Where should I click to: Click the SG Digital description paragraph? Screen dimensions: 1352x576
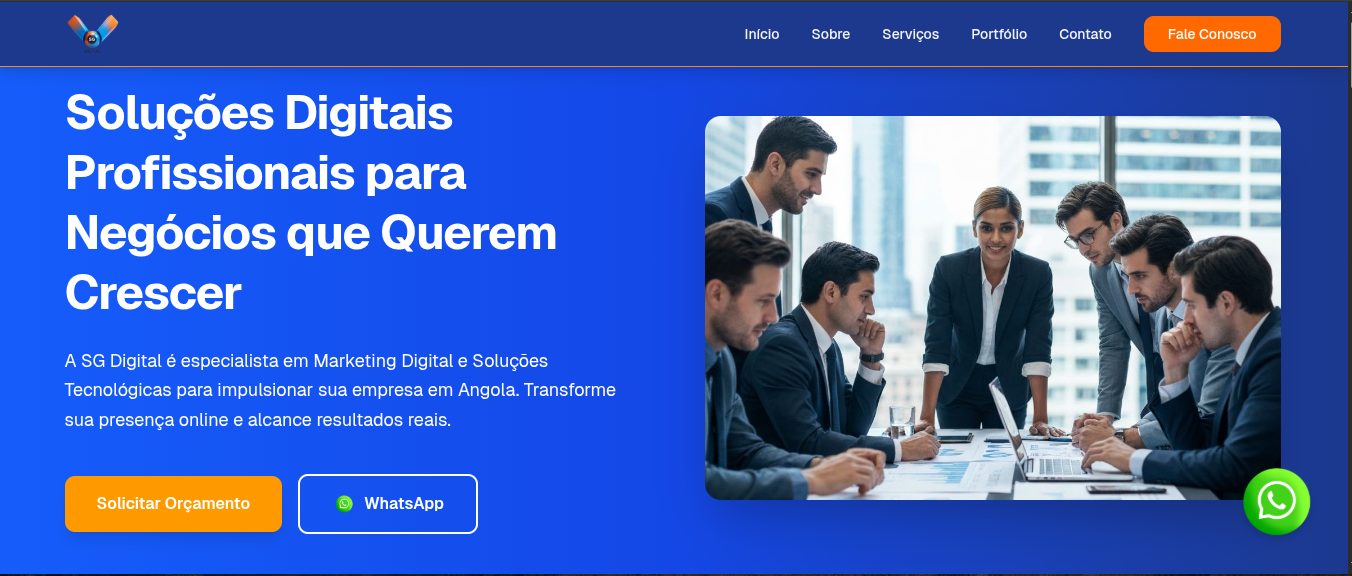point(340,390)
